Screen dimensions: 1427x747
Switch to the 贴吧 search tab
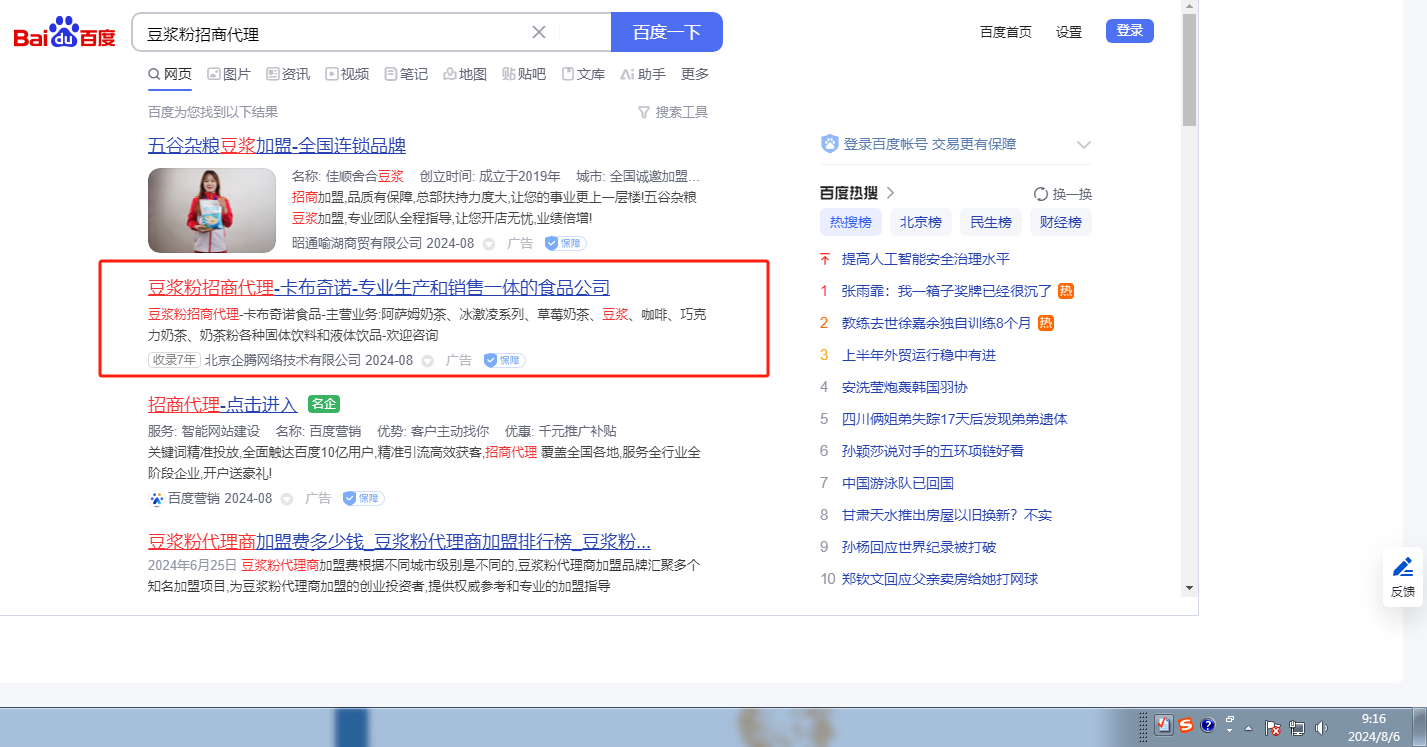pos(524,74)
